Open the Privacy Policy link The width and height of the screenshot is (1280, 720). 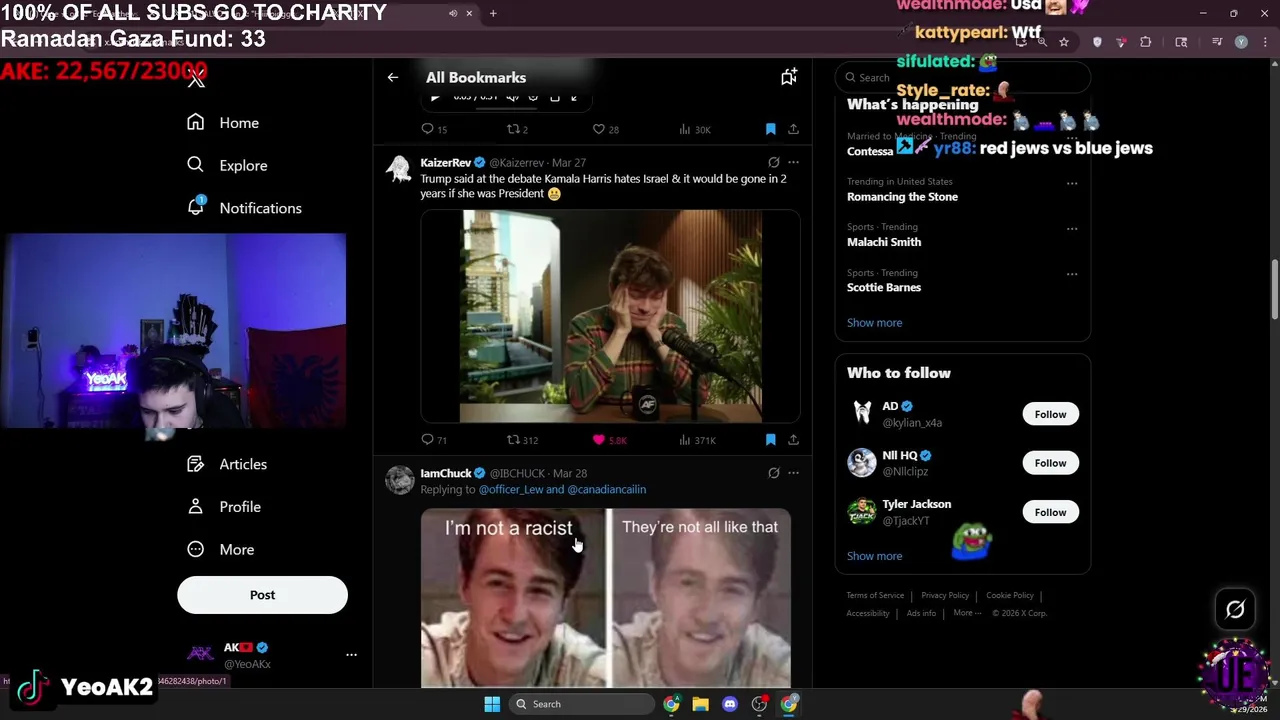945,595
